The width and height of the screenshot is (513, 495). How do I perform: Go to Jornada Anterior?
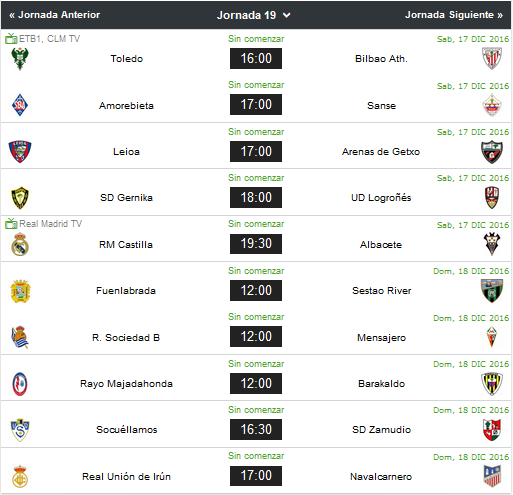tap(55, 15)
